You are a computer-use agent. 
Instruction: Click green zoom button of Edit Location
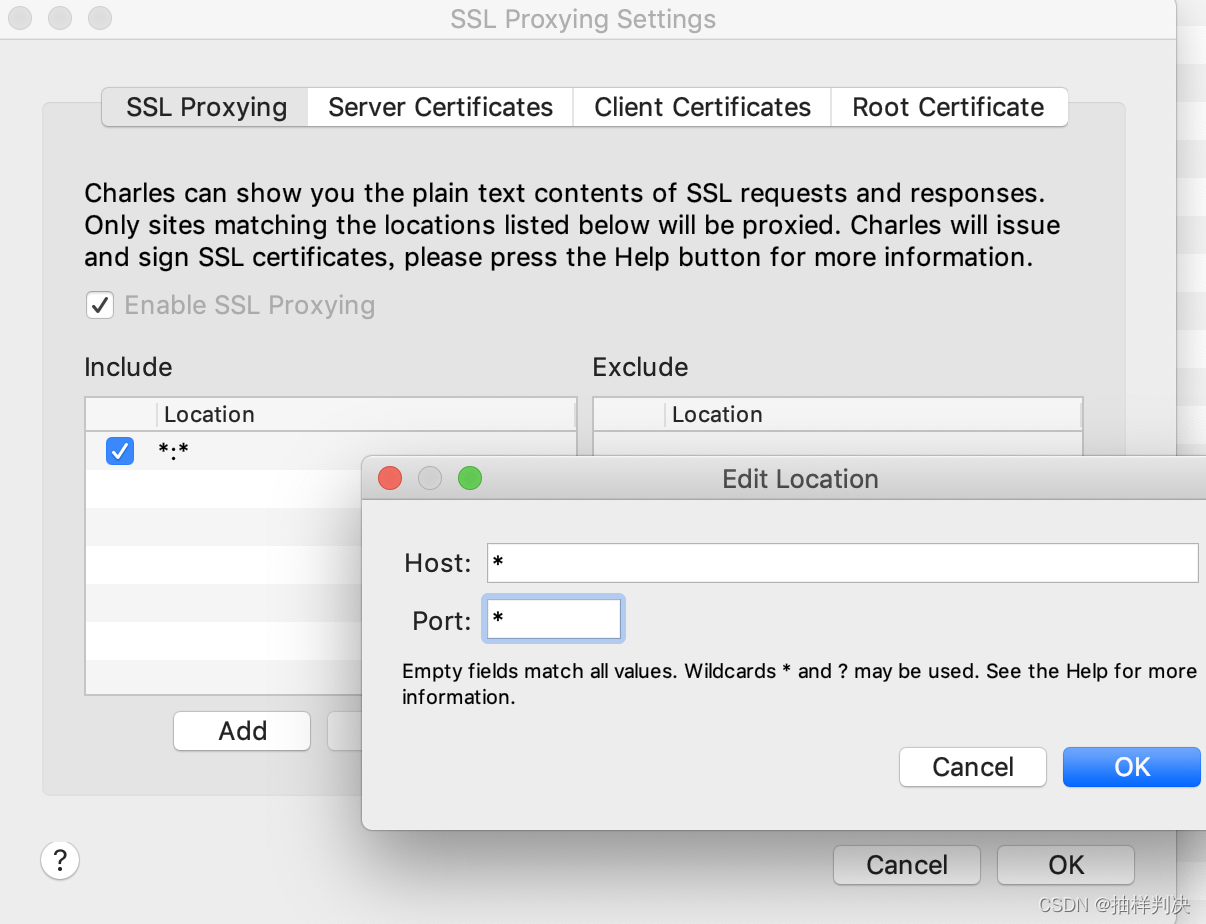pos(470,479)
